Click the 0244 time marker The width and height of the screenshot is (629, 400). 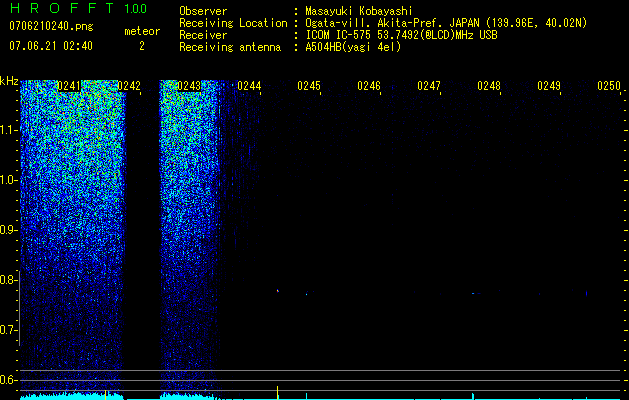249,86
